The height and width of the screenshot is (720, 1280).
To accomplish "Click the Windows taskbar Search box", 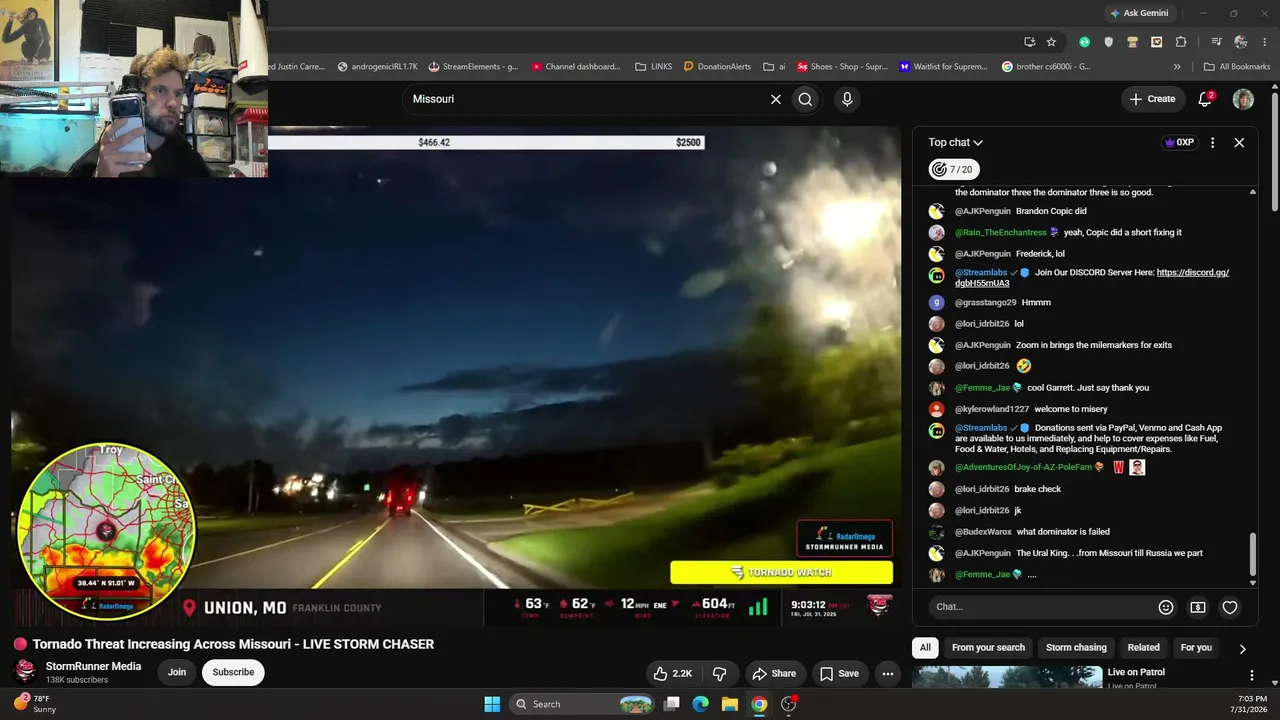I will point(582,704).
